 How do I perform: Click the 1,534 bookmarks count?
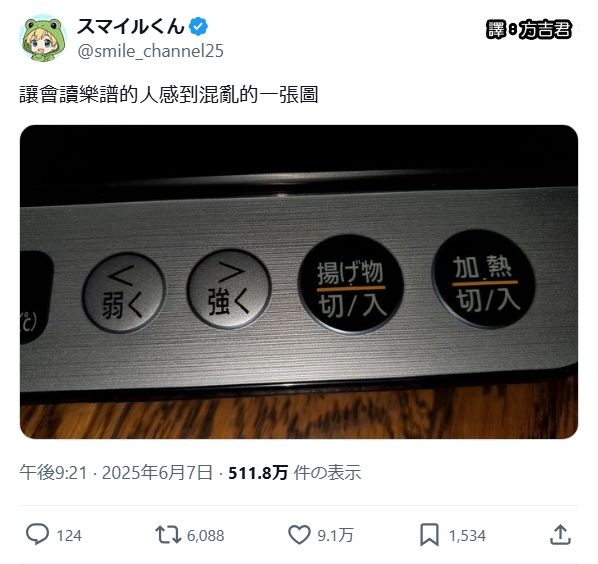[467, 535]
